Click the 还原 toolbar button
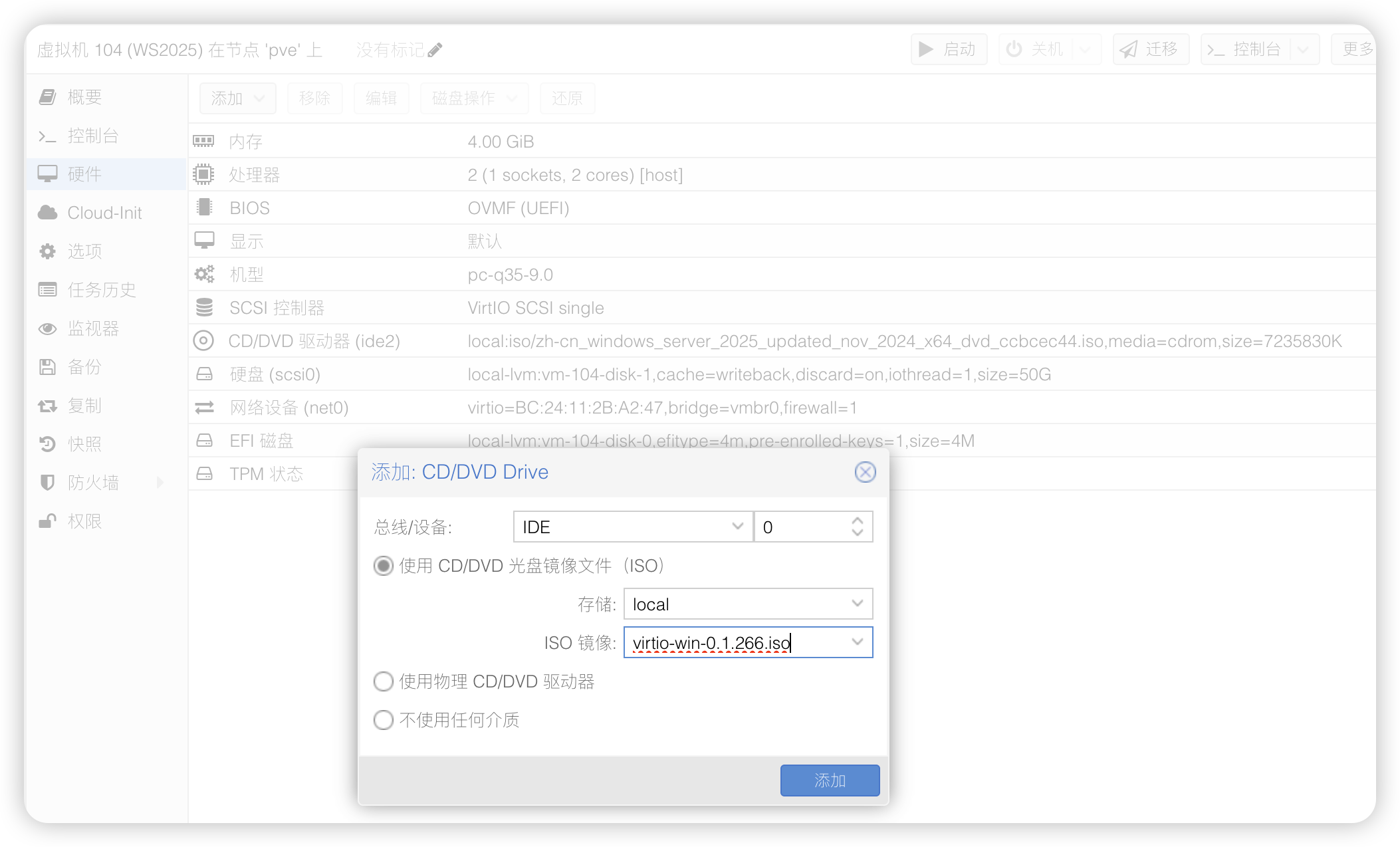Viewport: 1400px width, 847px height. click(x=567, y=98)
